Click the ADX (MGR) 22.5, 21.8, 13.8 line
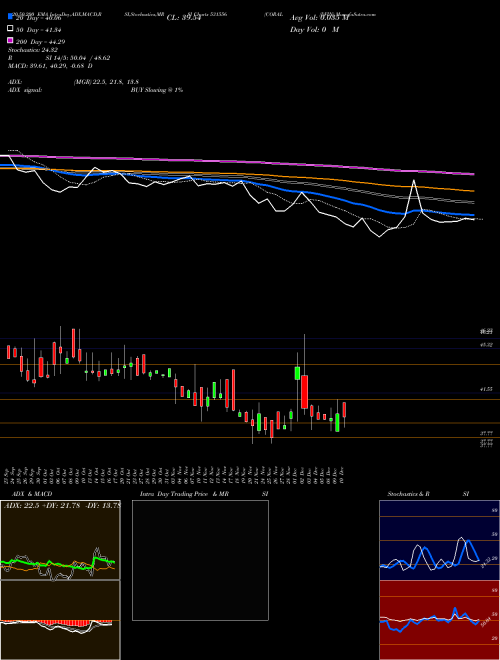The image size is (500, 660). pos(74,82)
